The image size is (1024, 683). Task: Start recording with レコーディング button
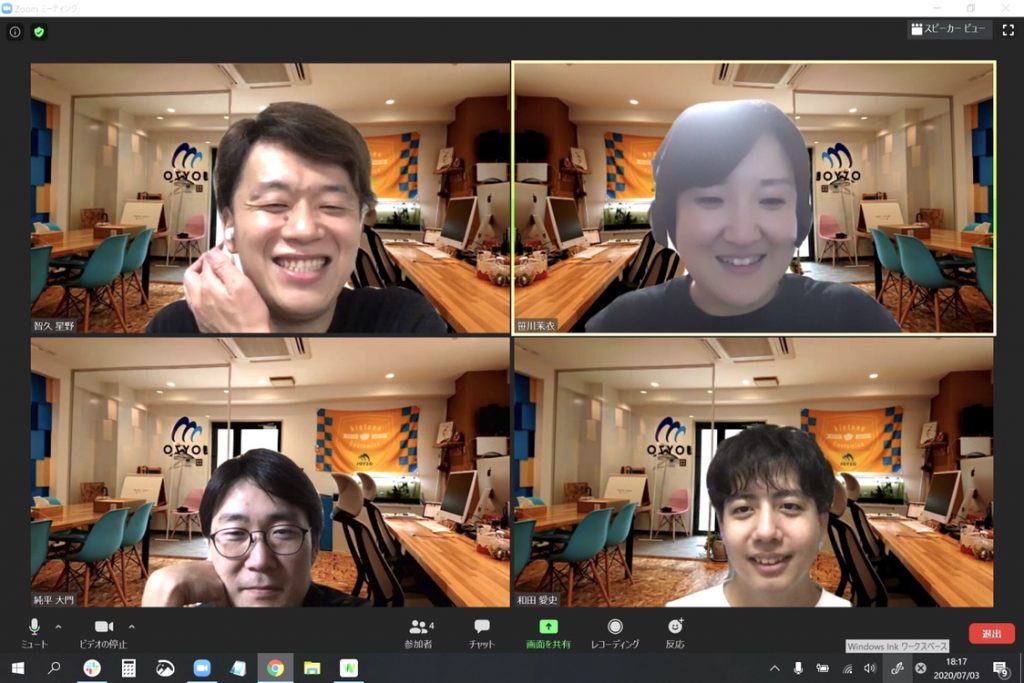(615, 632)
